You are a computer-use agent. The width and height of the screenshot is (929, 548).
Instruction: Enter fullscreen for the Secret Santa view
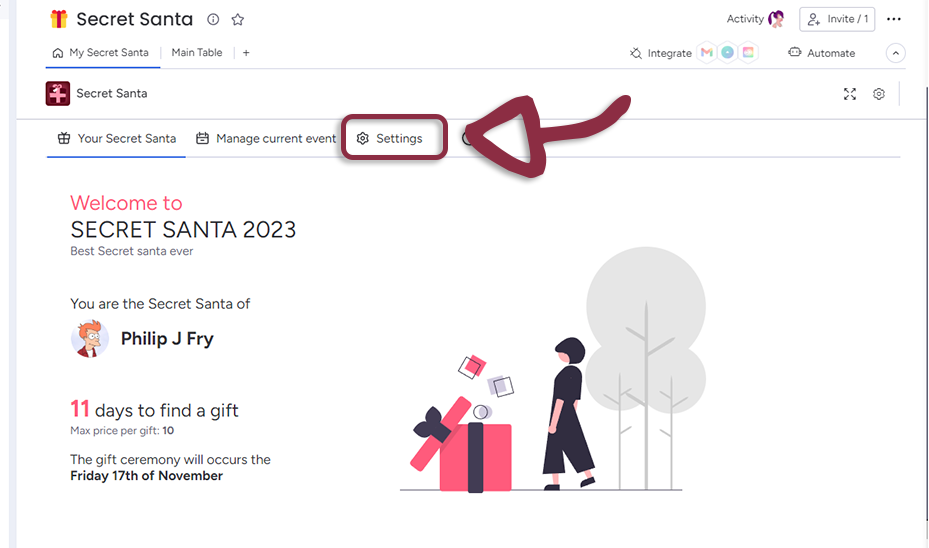point(850,94)
